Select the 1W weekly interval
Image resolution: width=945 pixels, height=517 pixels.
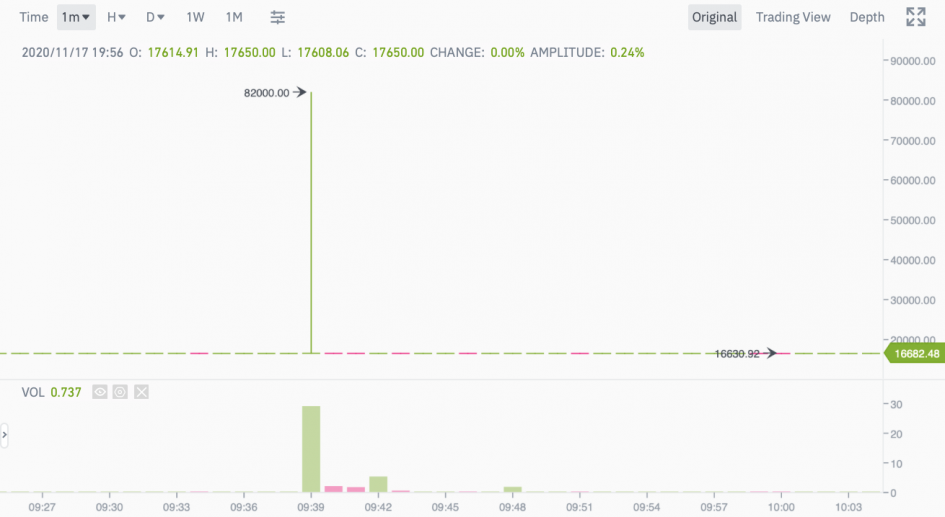pyautogui.click(x=195, y=17)
